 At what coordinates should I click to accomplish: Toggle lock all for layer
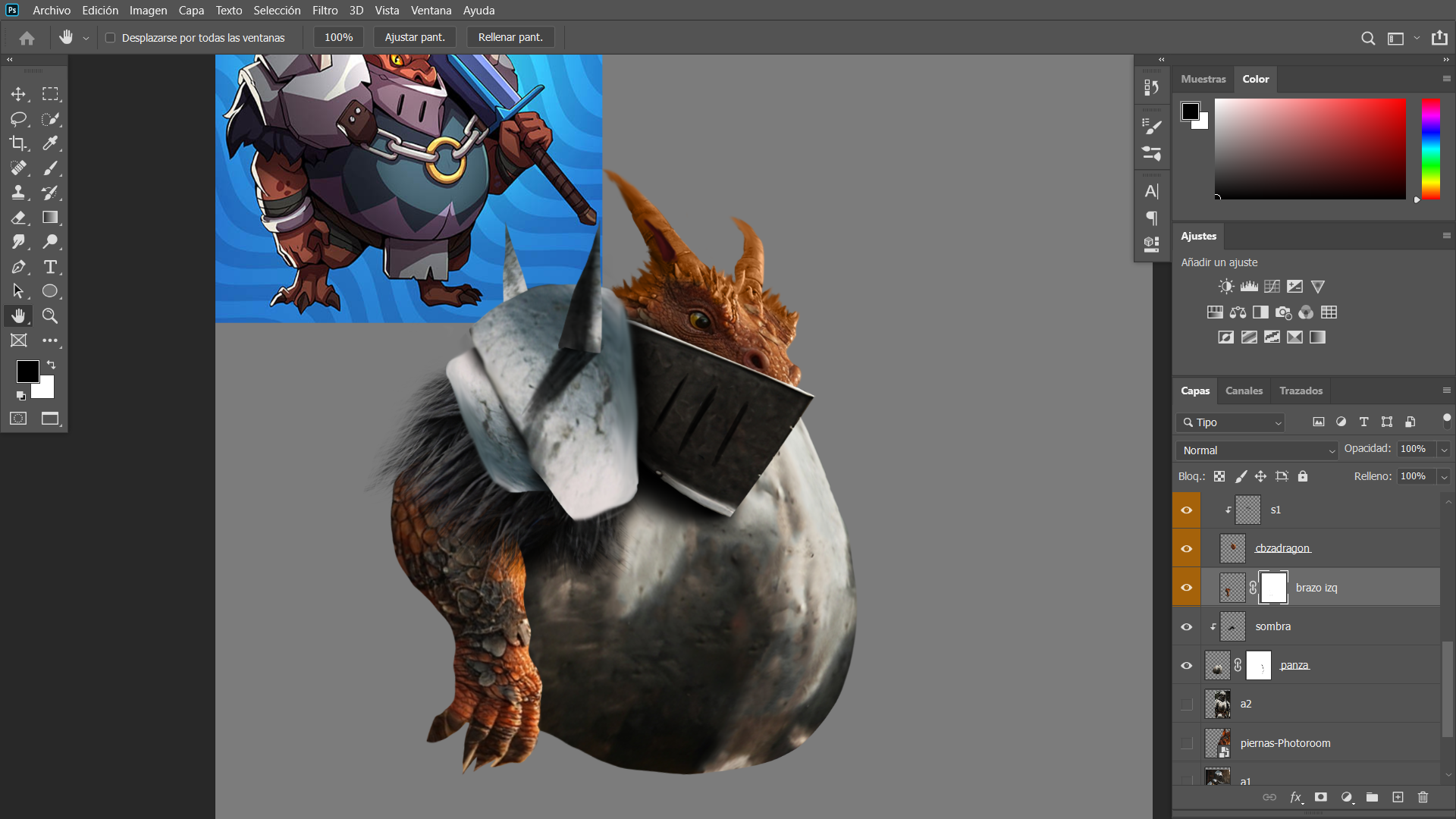[1303, 476]
